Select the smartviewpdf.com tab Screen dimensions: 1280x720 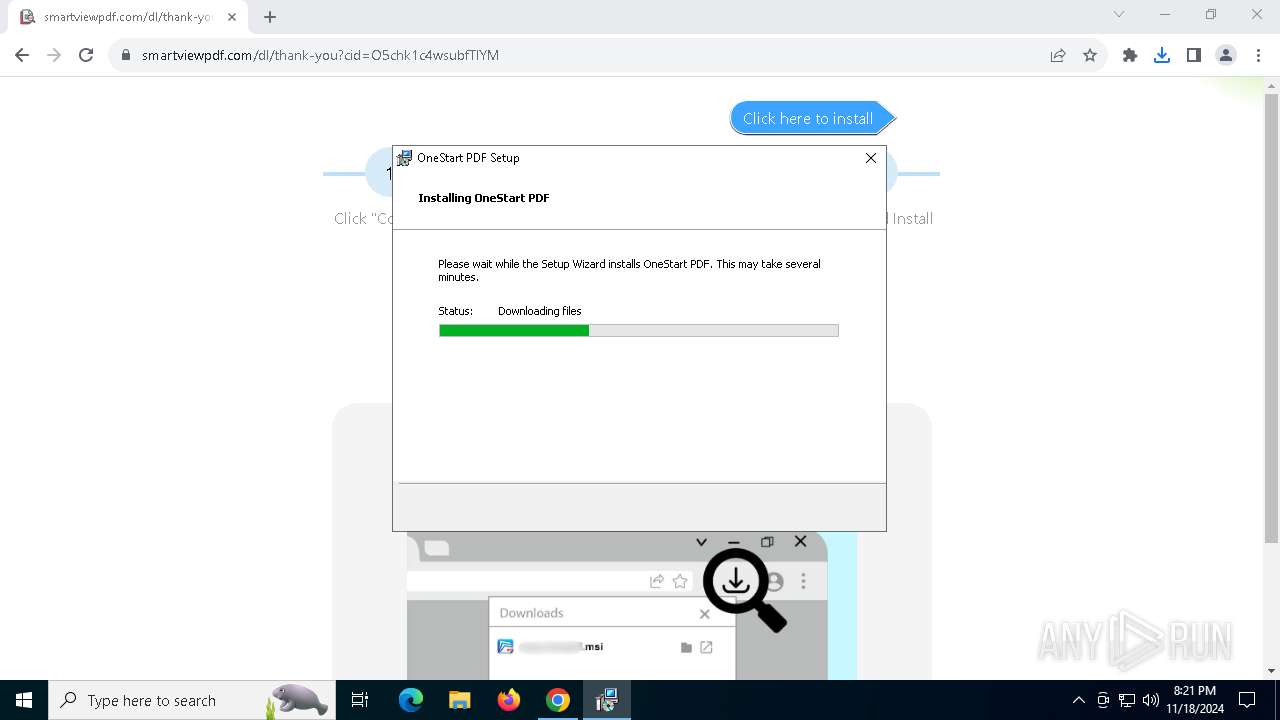pos(128,17)
